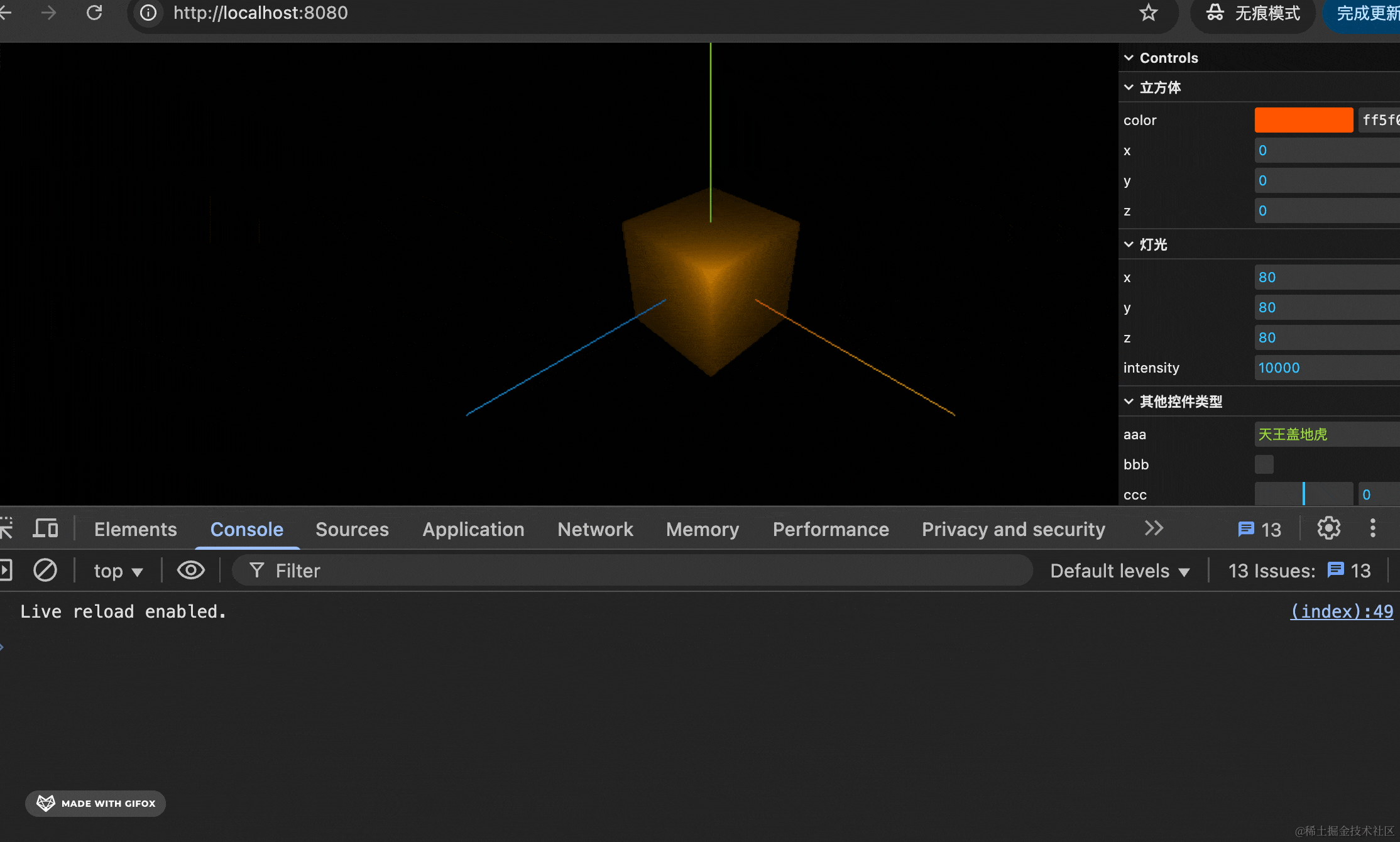Open the top context dropdown

coord(118,571)
